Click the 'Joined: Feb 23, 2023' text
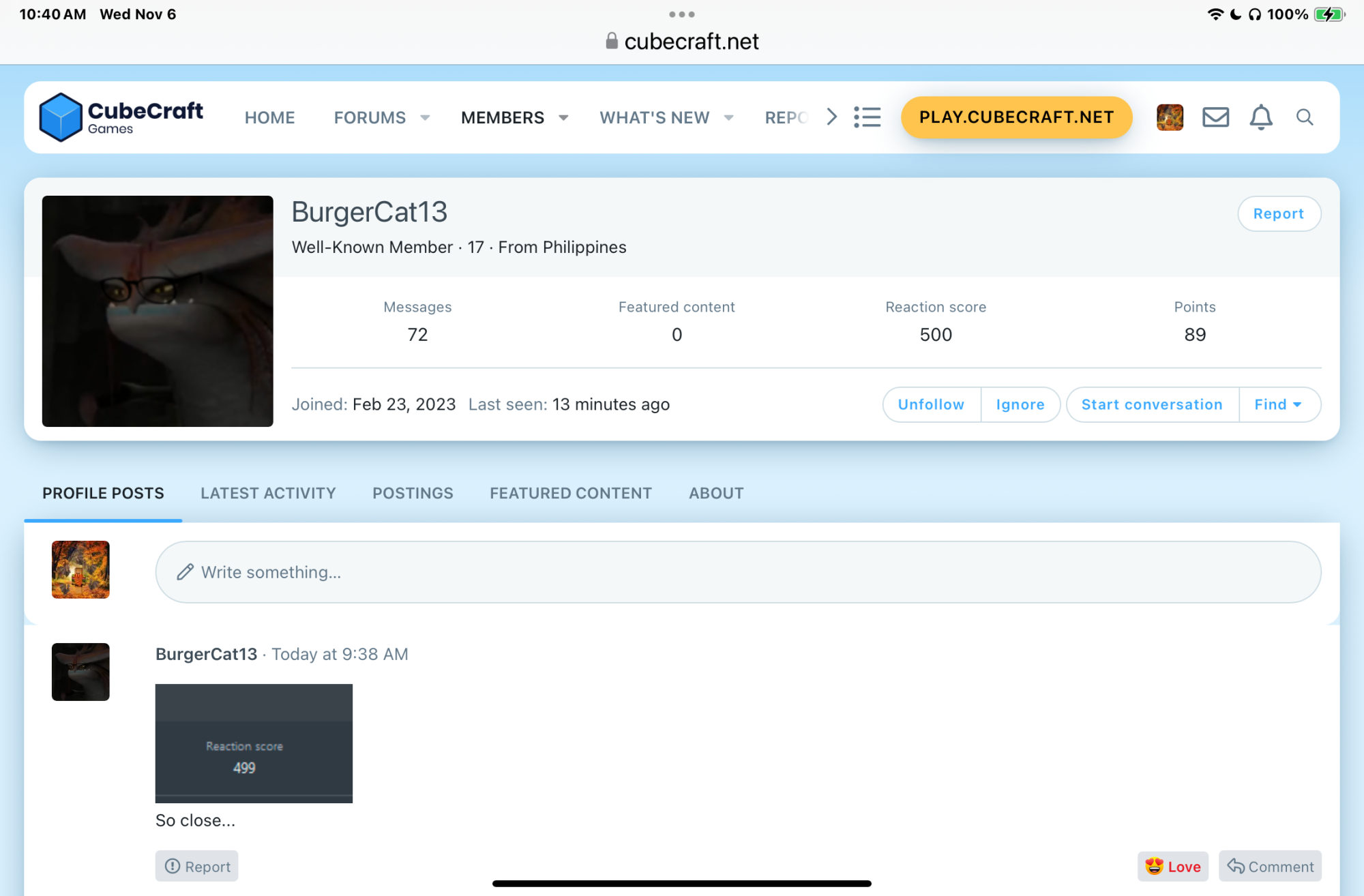 (374, 404)
